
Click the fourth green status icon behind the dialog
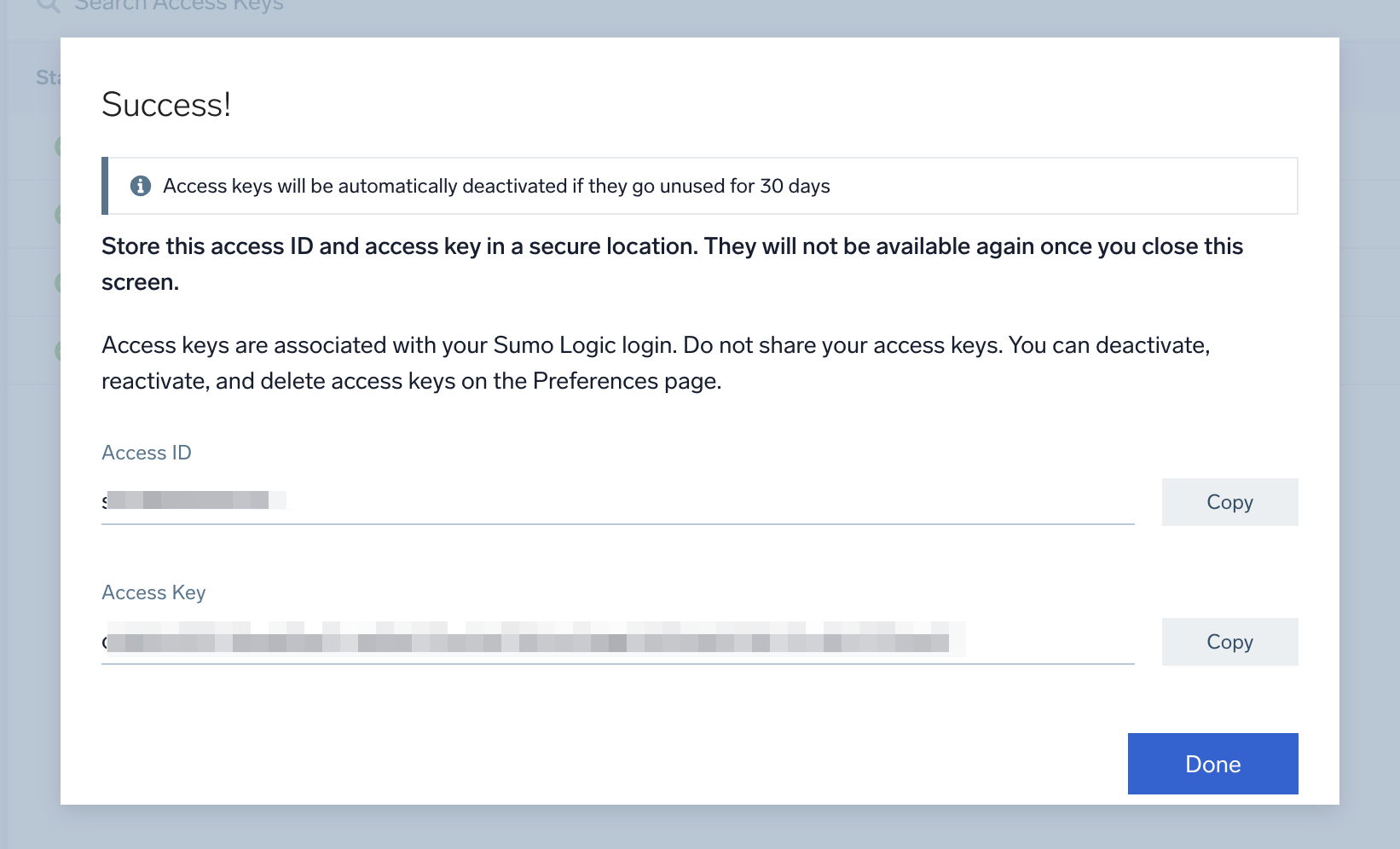click(57, 350)
